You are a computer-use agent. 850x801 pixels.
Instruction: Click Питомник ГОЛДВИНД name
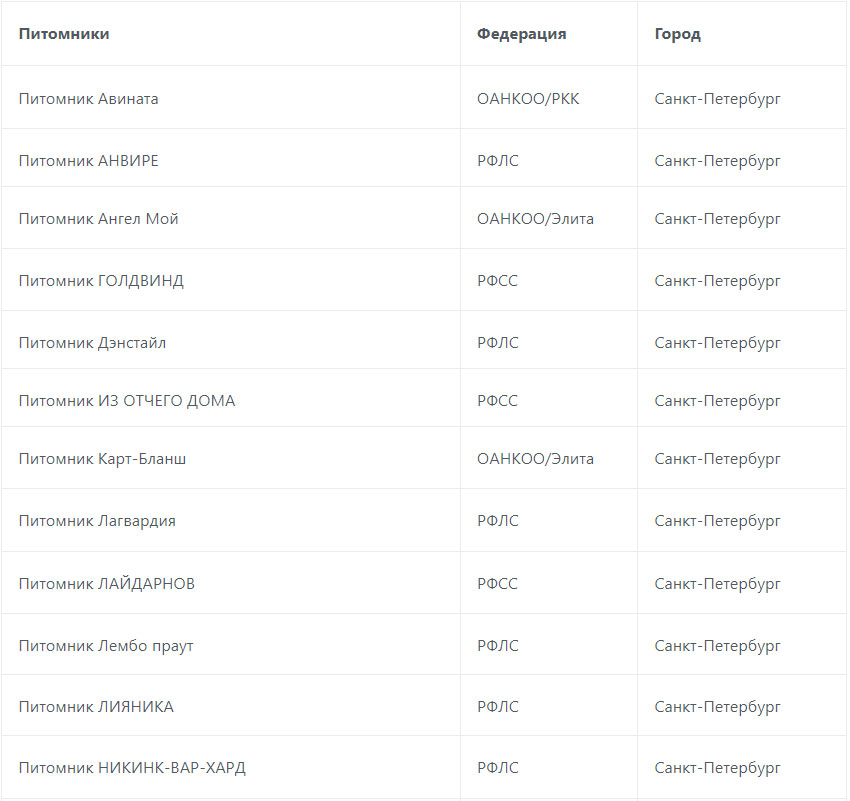(x=101, y=281)
